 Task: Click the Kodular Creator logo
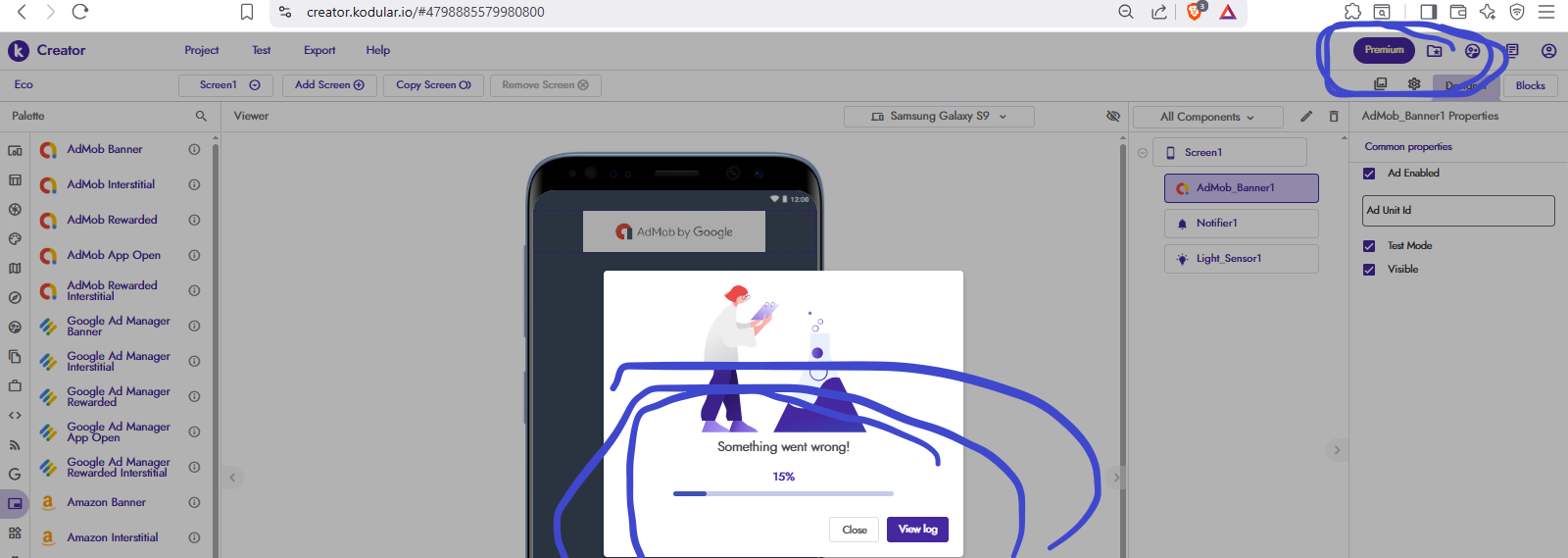(47, 50)
